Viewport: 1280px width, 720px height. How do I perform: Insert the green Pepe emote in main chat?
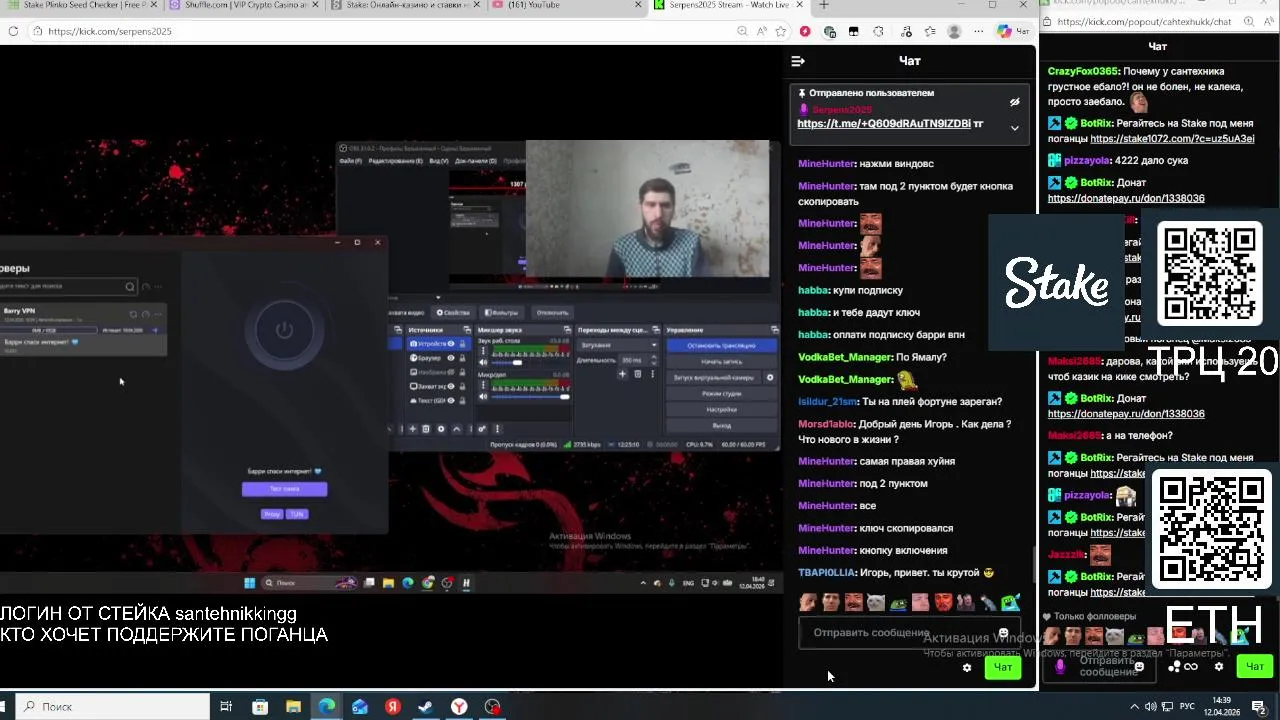coord(898,602)
